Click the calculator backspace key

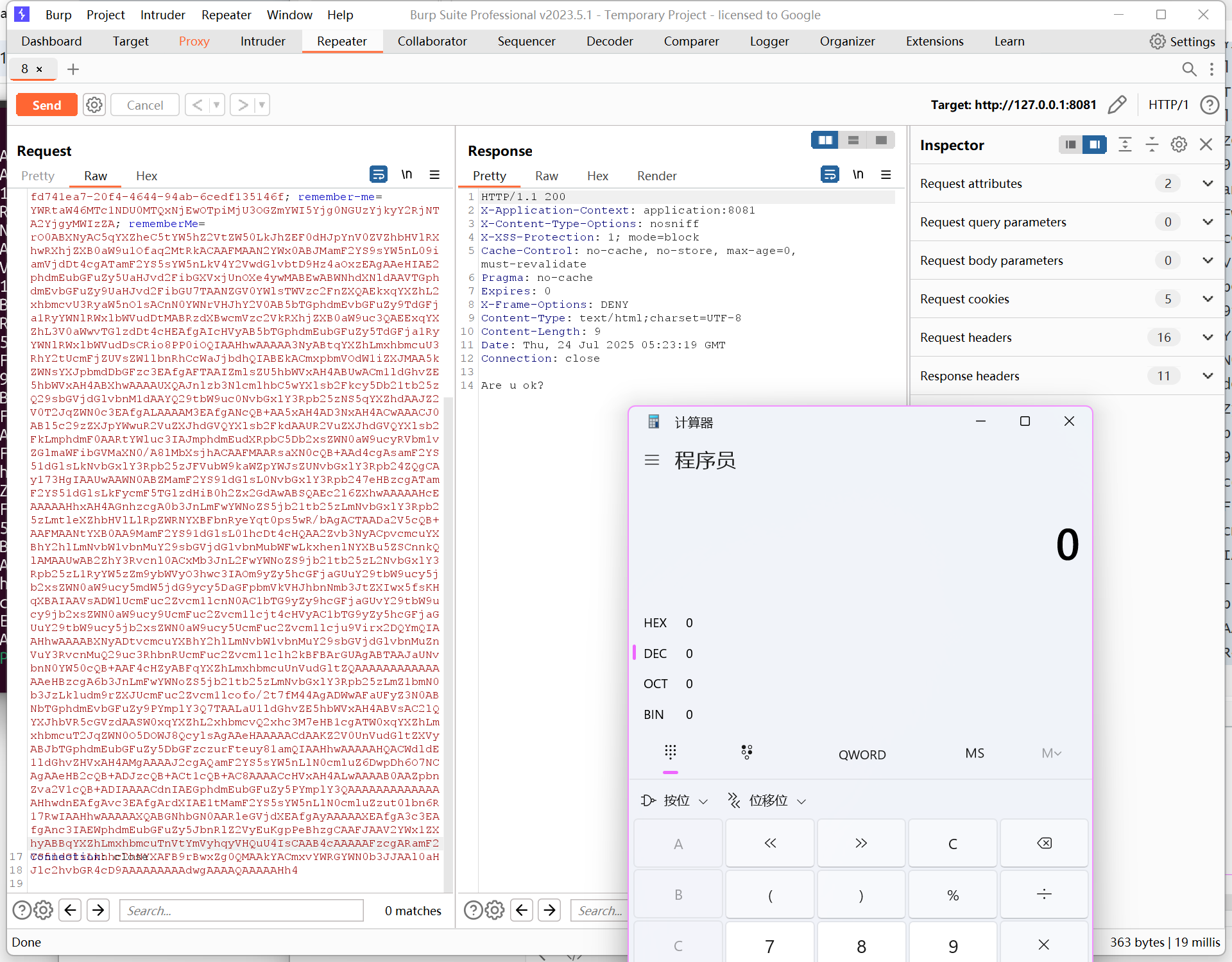tap(1044, 843)
